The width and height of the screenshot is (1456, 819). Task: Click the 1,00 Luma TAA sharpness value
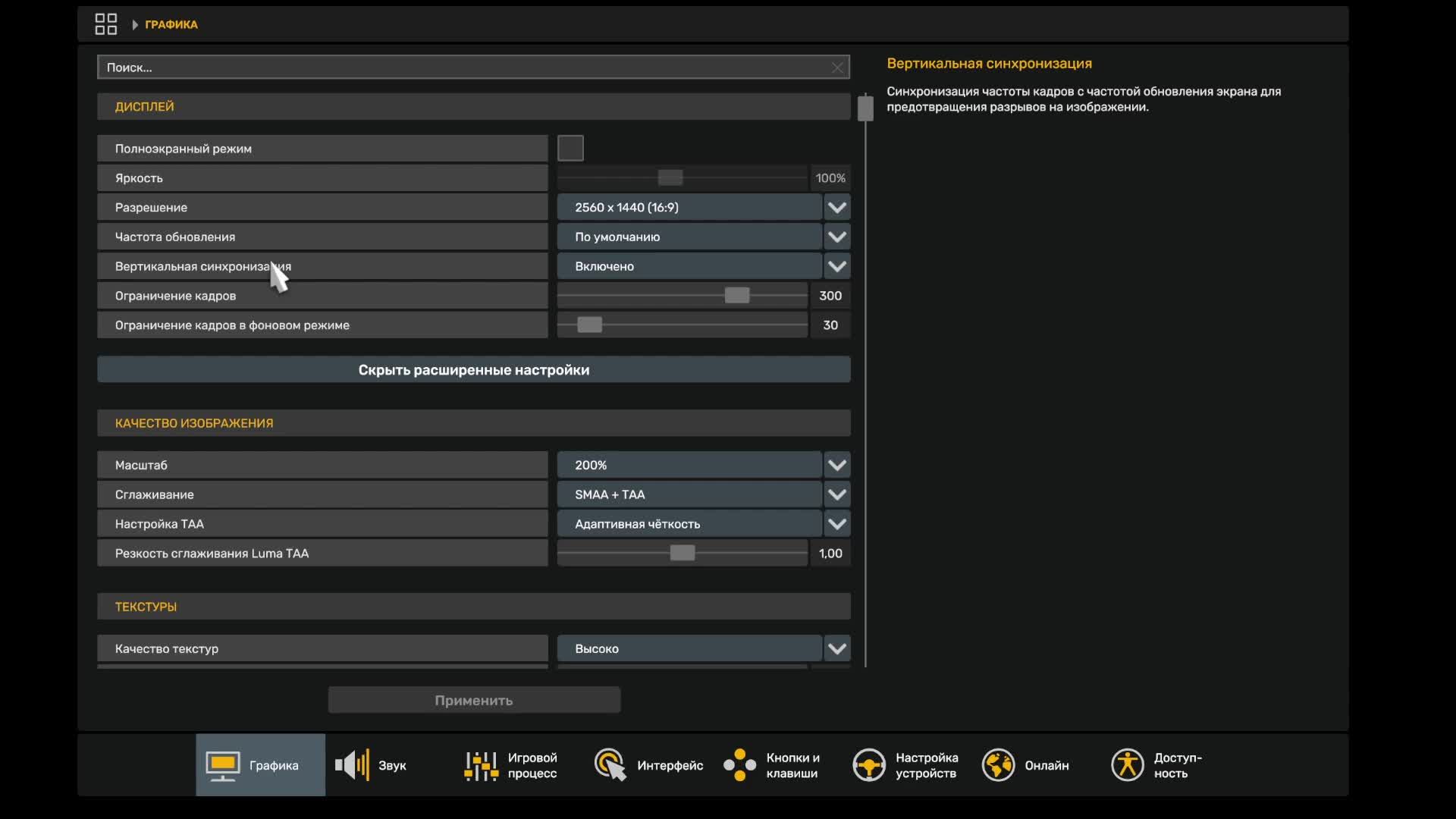[x=830, y=554]
